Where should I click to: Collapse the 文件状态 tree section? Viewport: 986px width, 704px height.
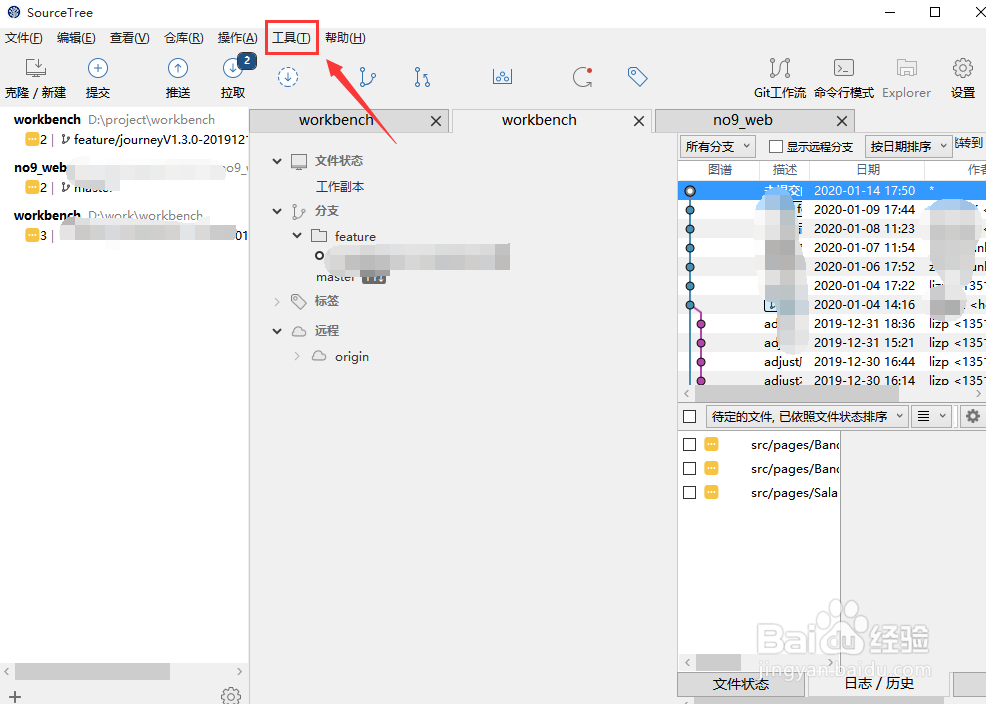click(277, 161)
